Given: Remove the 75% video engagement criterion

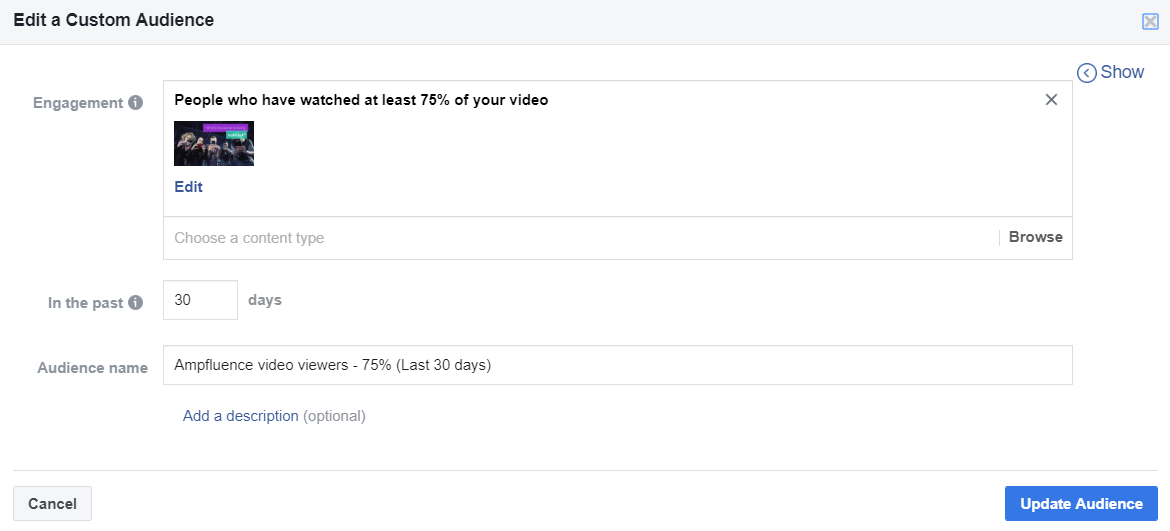Looking at the screenshot, I should [1051, 100].
